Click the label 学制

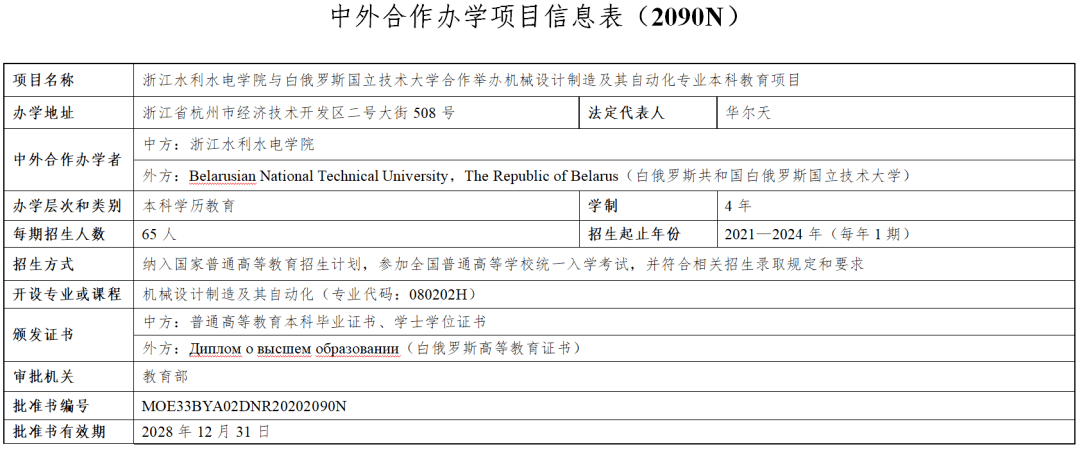coord(603,206)
